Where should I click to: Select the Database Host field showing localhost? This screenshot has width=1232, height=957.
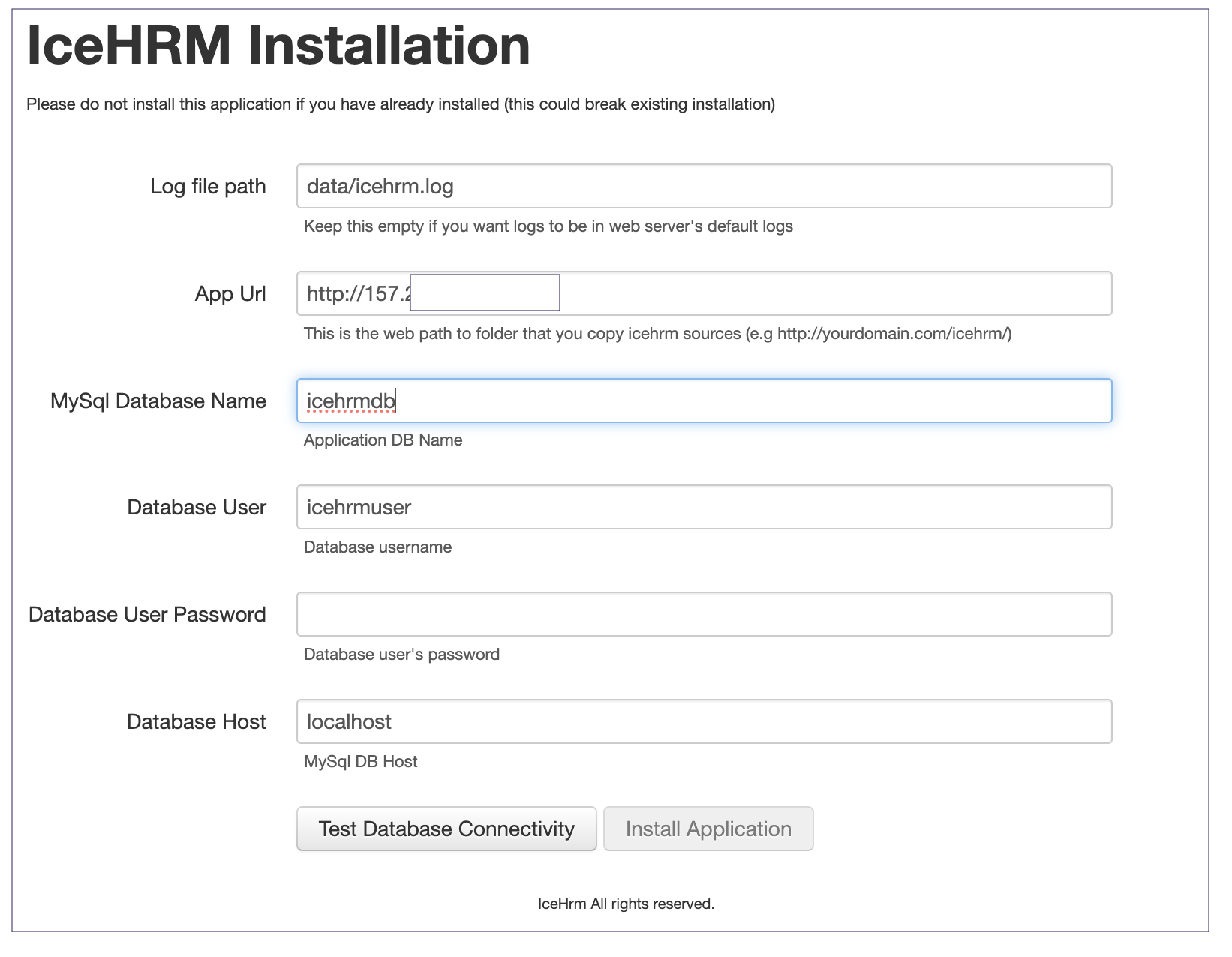(x=704, y=721)
